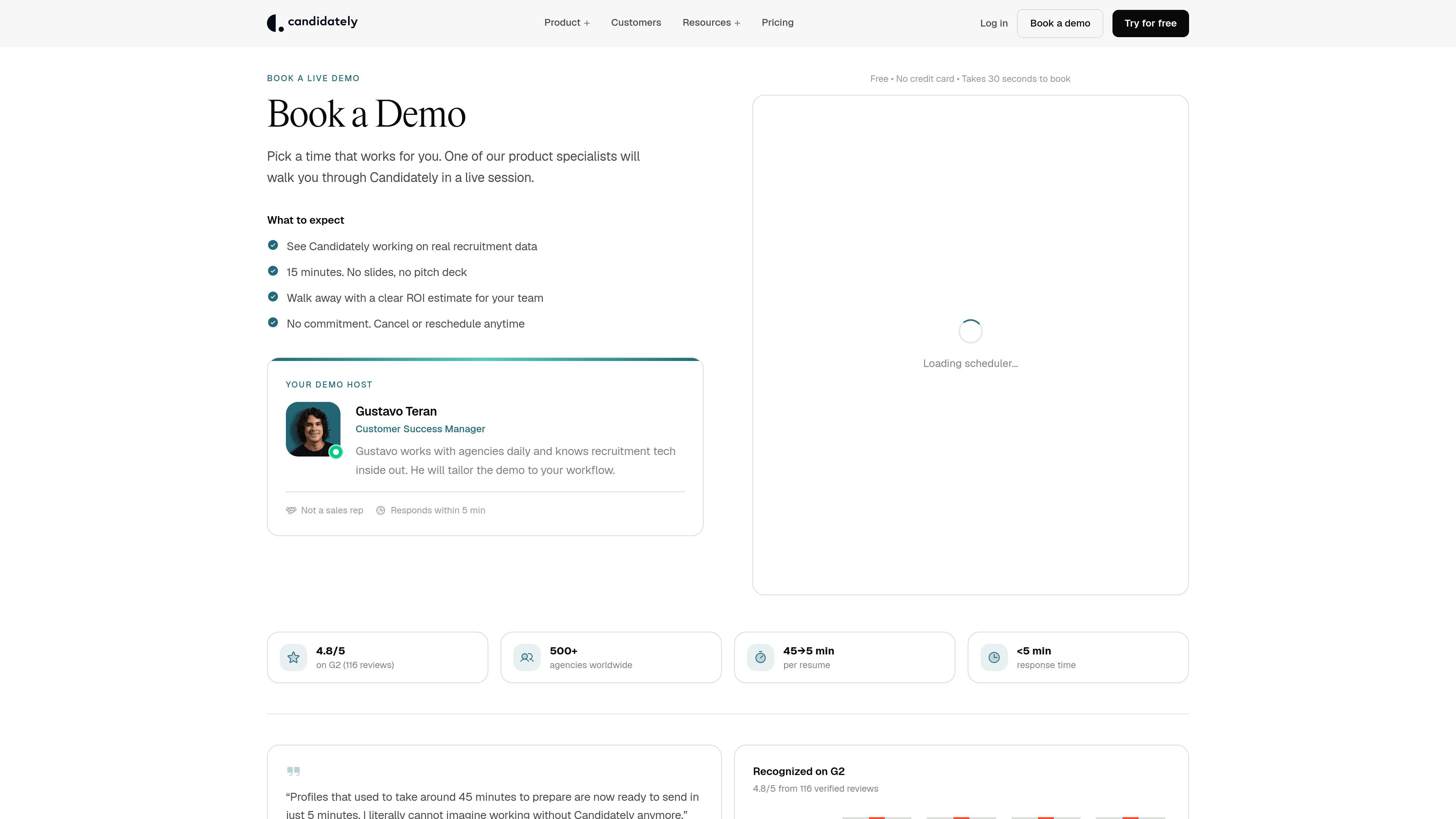
Task: Click the Candidately logo
Action: [x=312, y=23]
